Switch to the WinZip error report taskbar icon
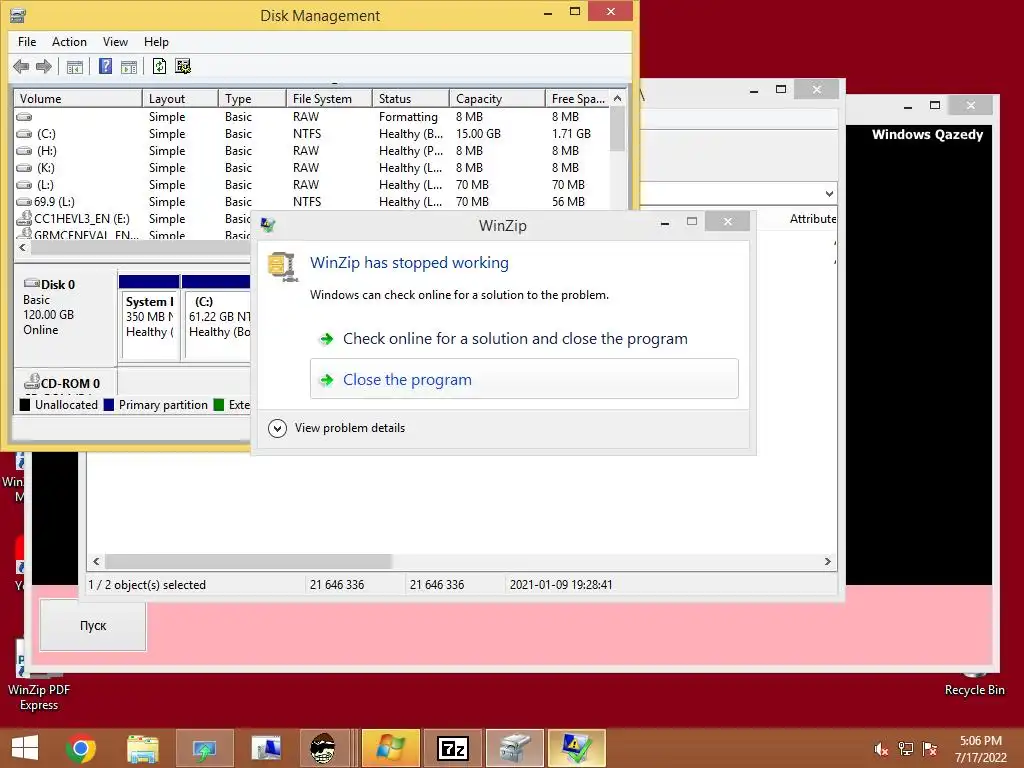Screen dimensions: 1024x768 [577, 748]
